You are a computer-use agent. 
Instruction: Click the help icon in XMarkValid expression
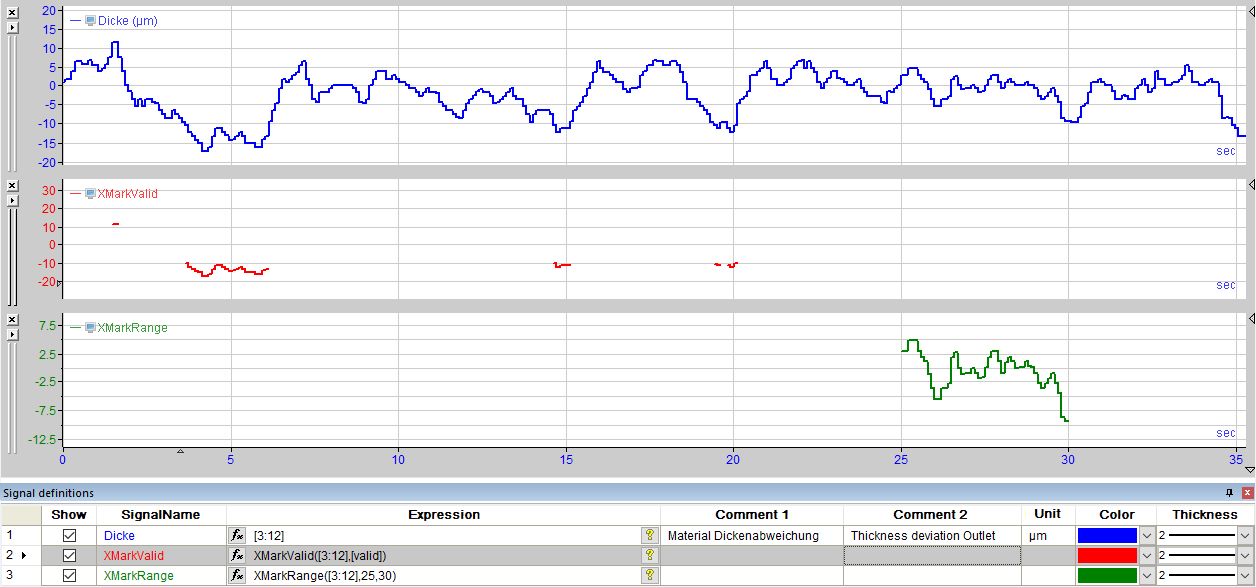(x=650, y=555)
